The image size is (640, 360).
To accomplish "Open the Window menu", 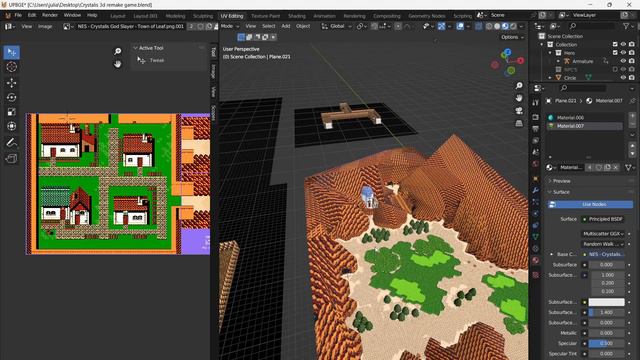I will click(x=72, y=15).
